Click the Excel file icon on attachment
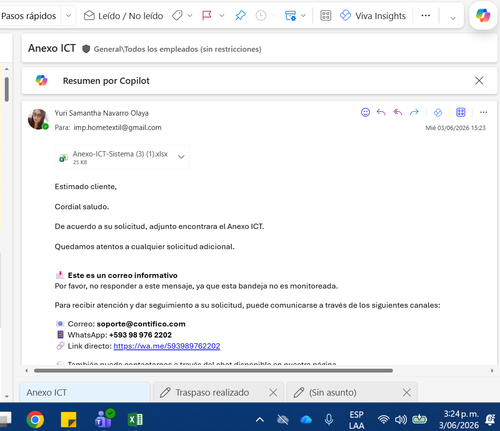Image resolution: width=500 pixels, height=431 pixels. click(63, 157)
